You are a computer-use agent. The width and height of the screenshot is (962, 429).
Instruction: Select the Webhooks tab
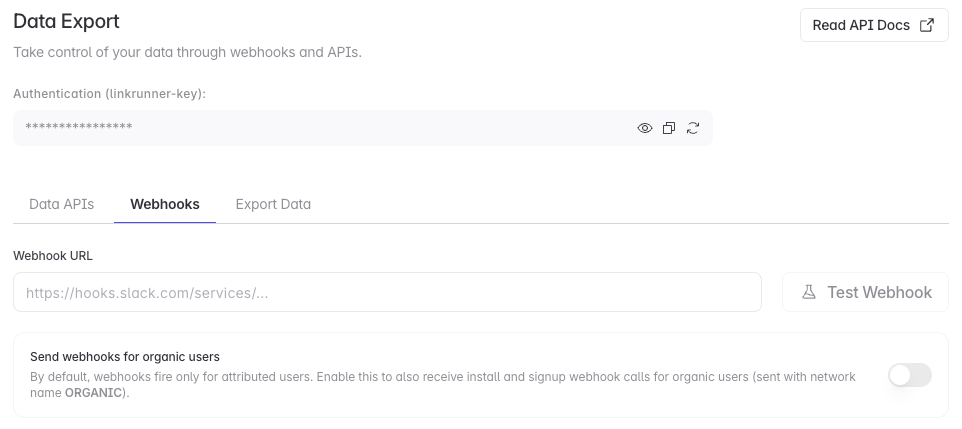(164, 204)
